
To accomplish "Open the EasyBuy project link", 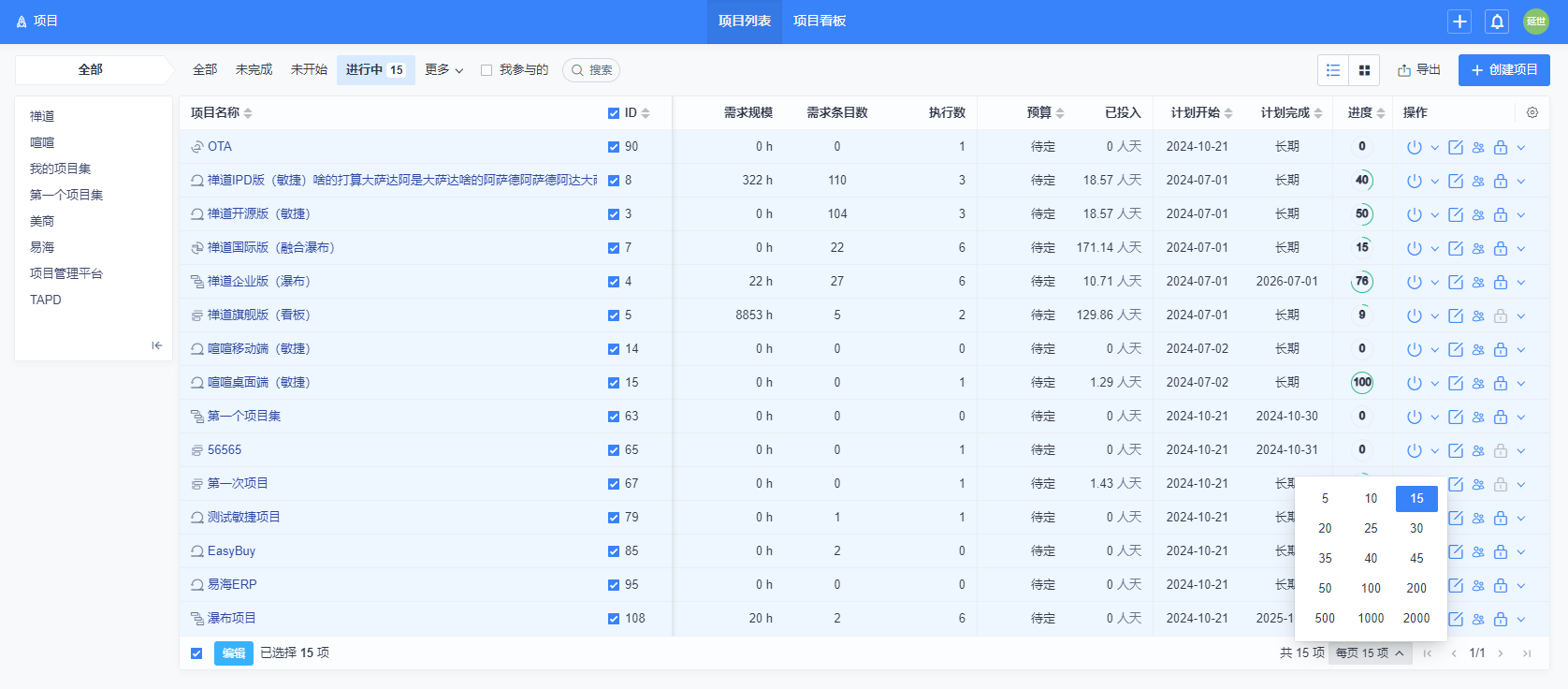I will (x=231, y=551).
